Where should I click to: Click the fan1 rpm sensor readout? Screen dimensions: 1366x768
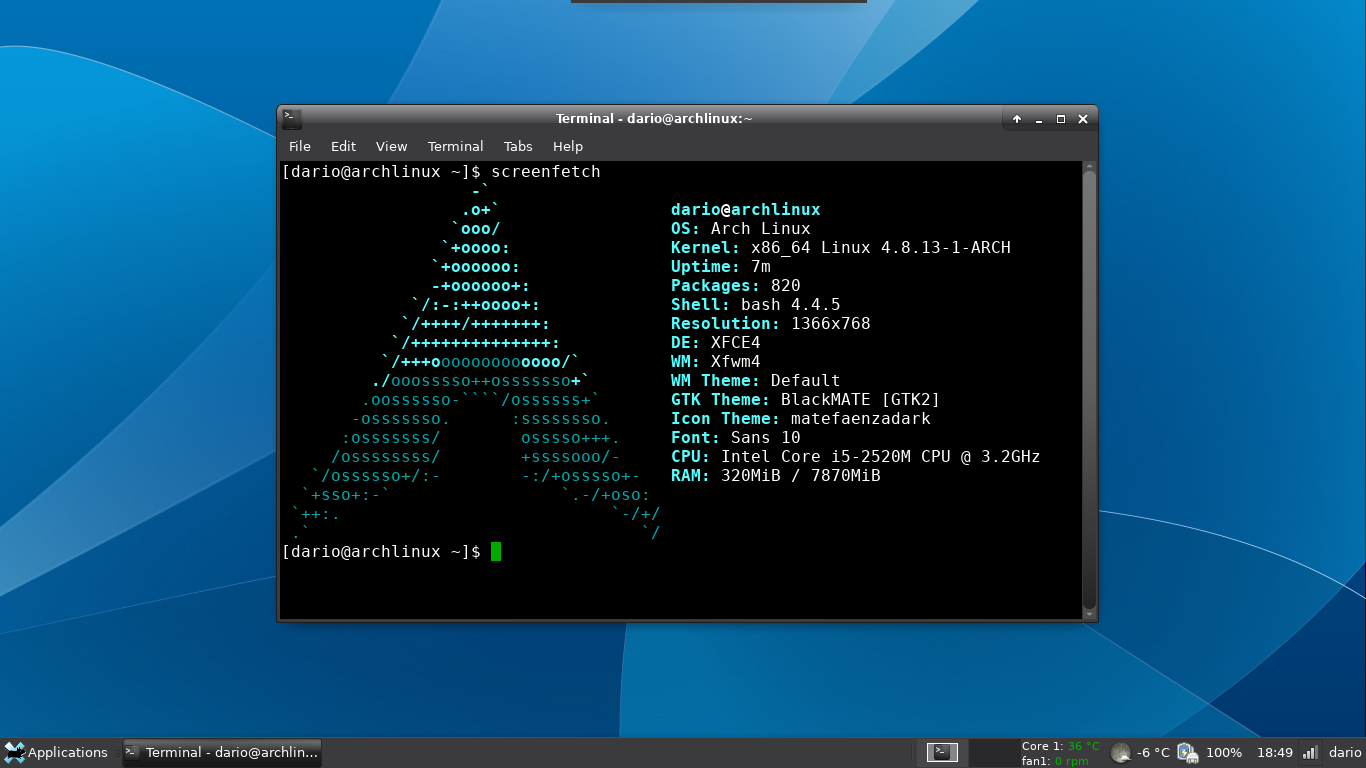coord(1055,761)
